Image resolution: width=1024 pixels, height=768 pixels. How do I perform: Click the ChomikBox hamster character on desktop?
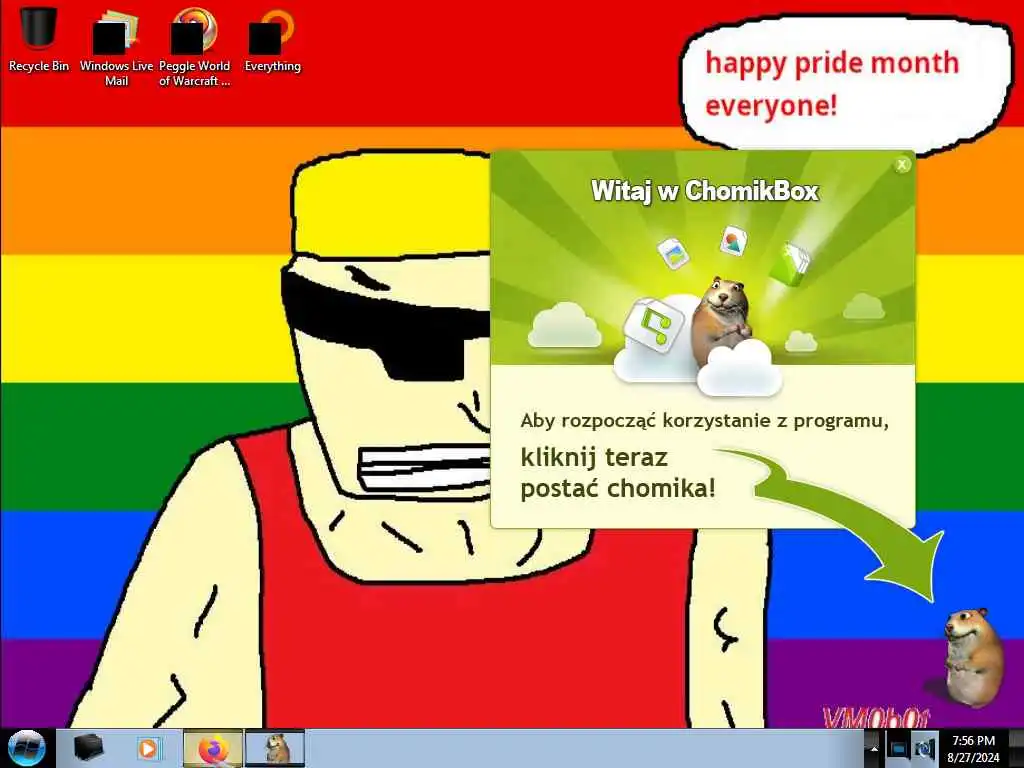click(972, 656)
